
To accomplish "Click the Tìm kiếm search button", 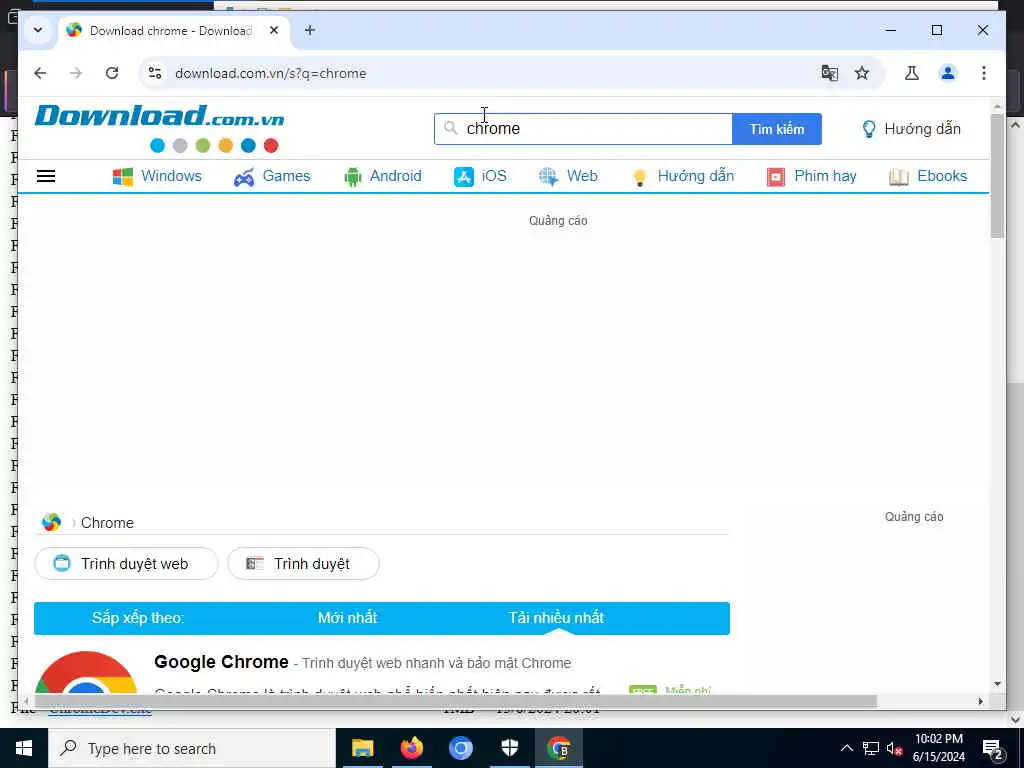I will point(776,129).
